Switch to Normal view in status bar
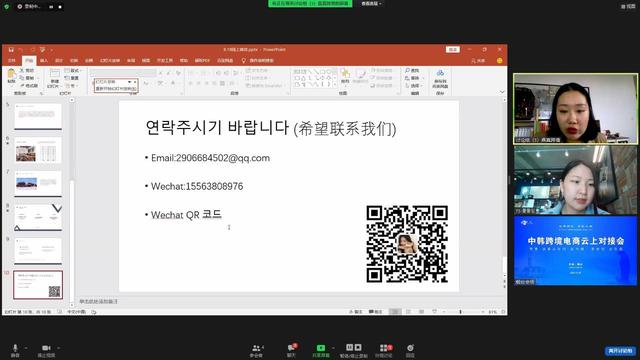The height and width of the screenshot is (360, 640). pyautogui.click(x=395, y=311)
